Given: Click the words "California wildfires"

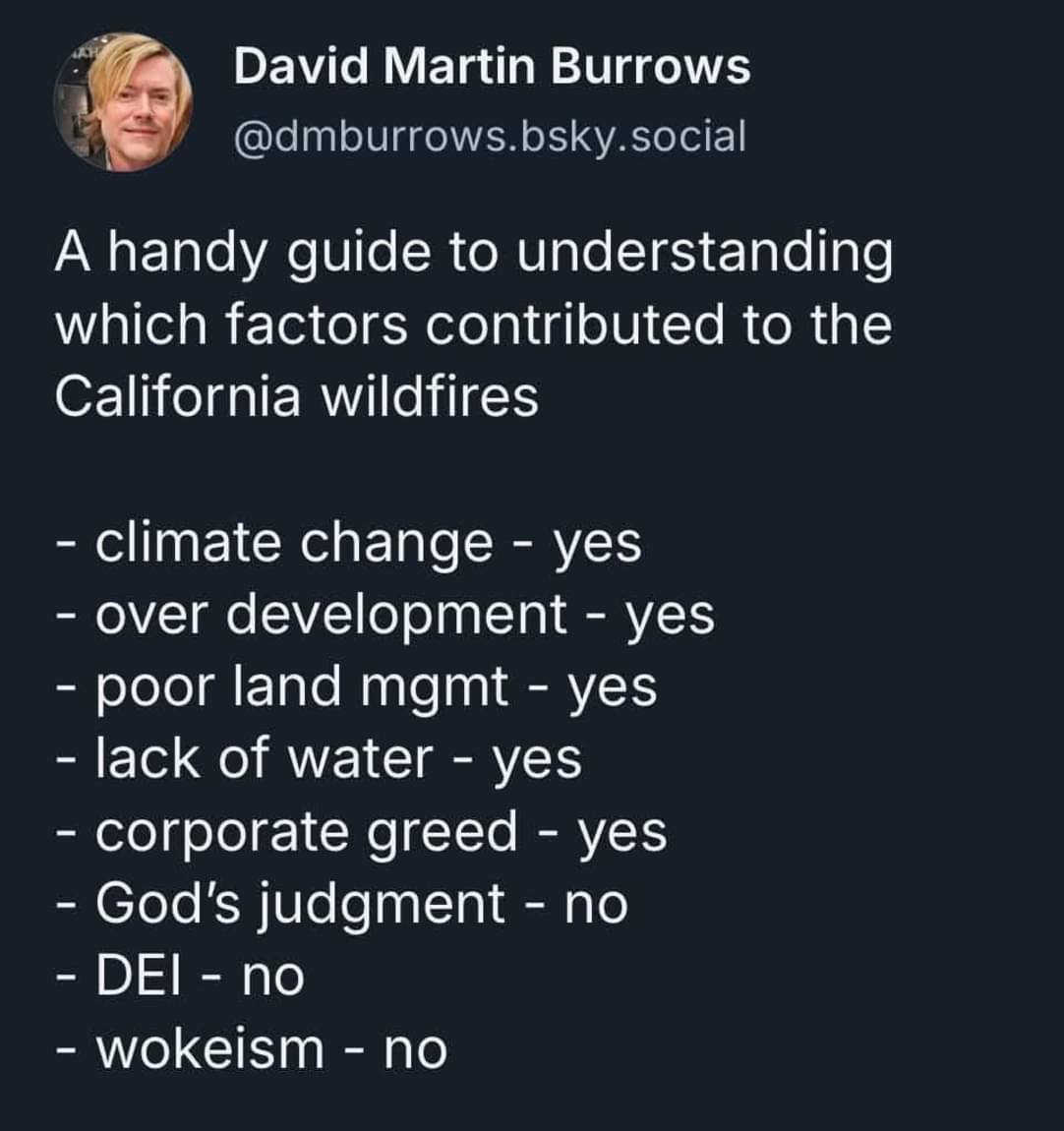Looking at the screenshot, I should (296, 397).
